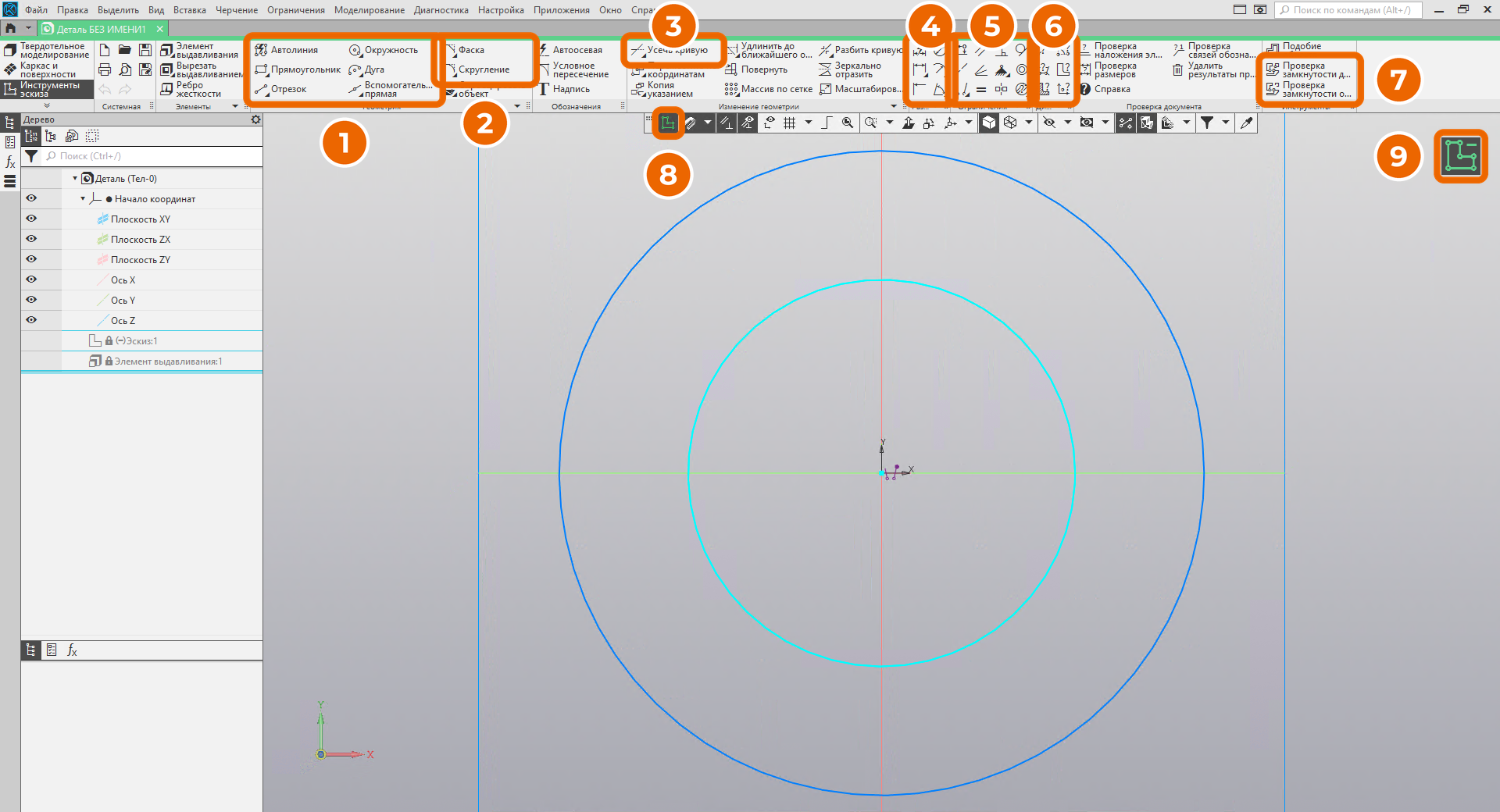Open the Файл menu
This screenshot has height=812, width=1500.
(x=36, y=10)
